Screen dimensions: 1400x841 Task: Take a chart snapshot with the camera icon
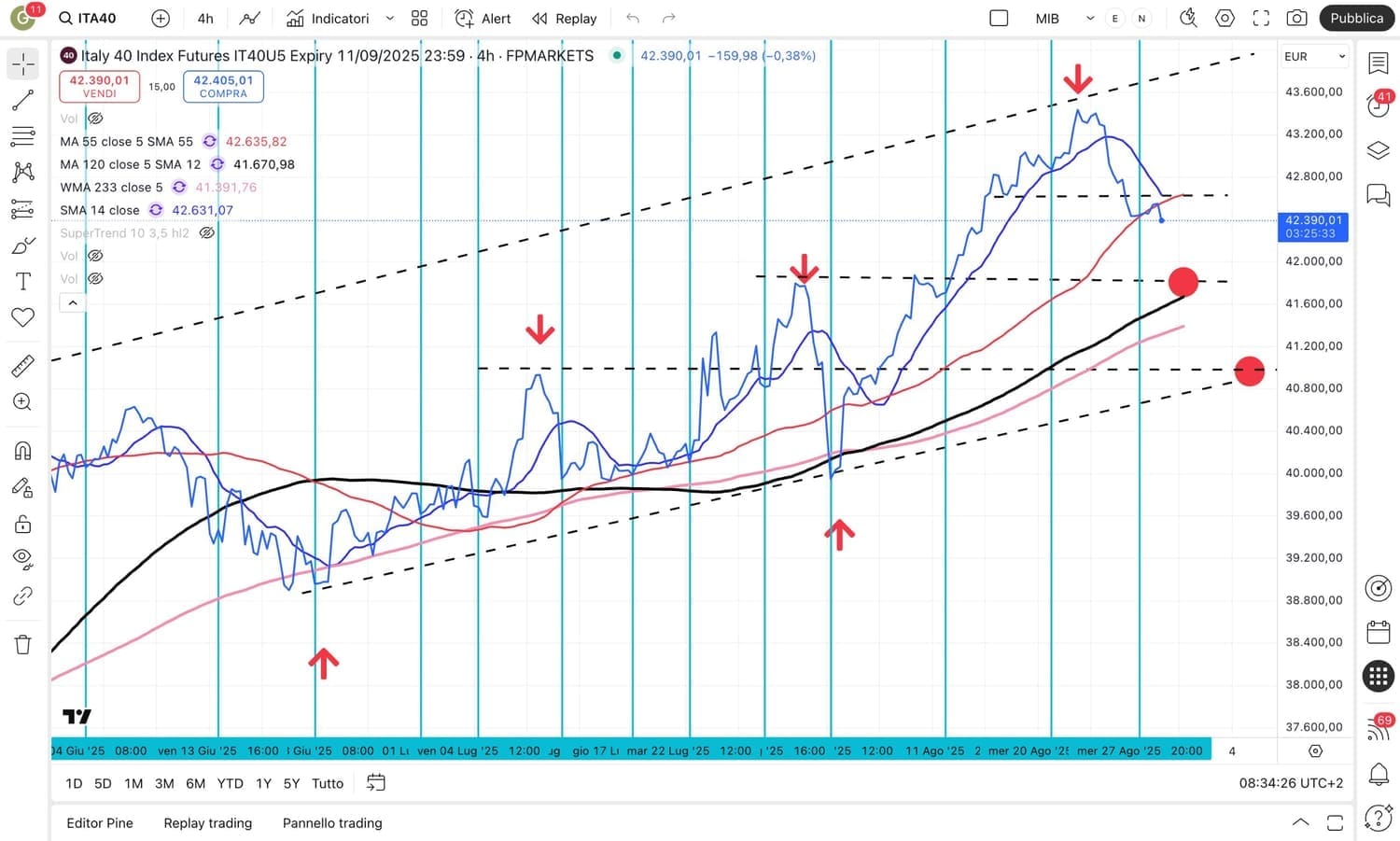1296,18
